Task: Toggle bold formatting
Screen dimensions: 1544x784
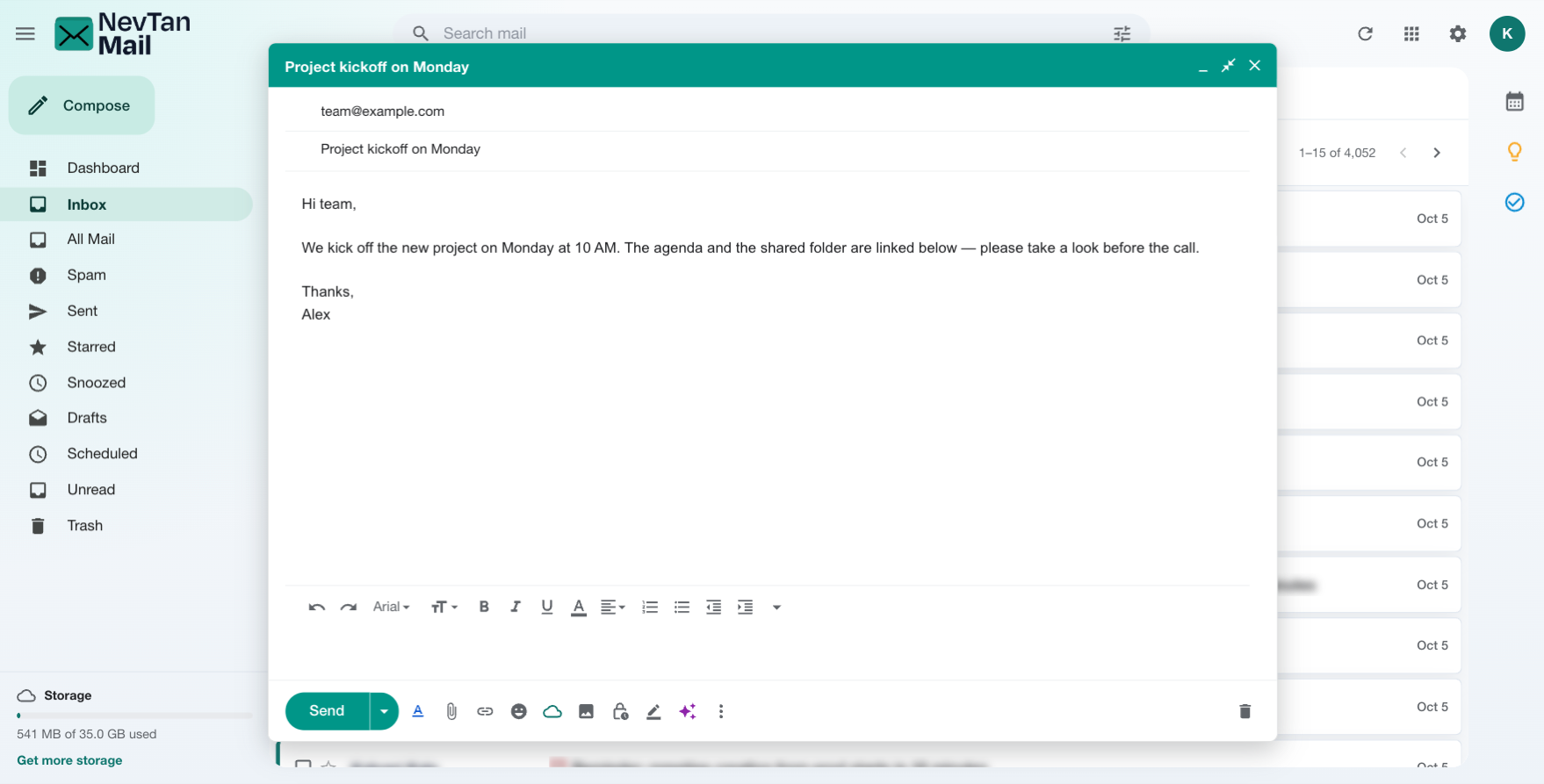Action: tap(484, 607)
